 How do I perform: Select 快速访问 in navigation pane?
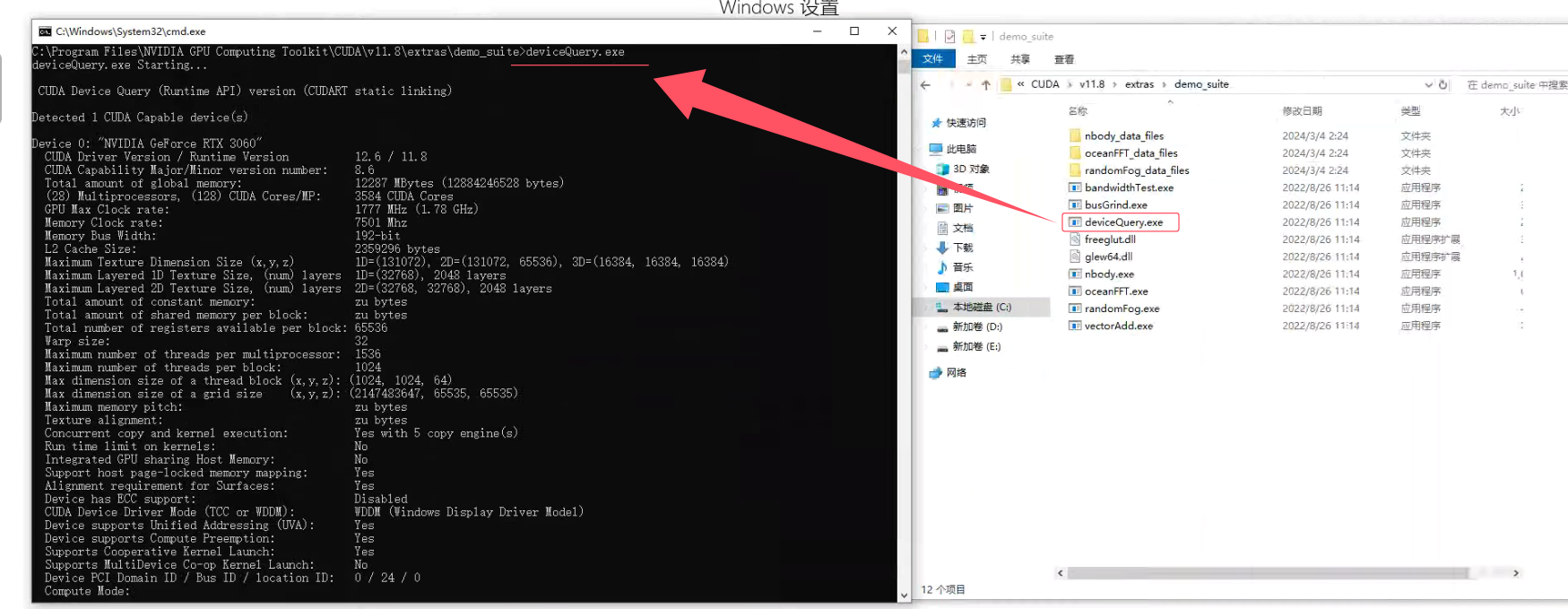966,123
